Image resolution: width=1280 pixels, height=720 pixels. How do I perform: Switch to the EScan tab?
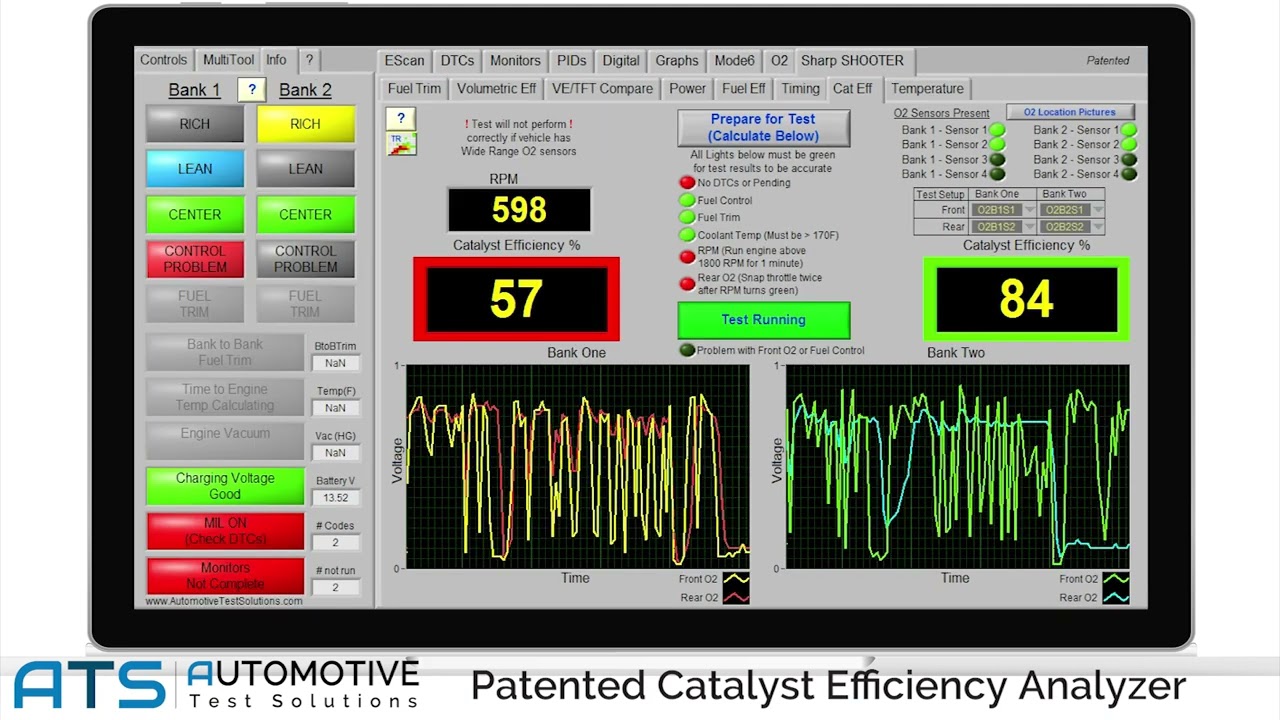pos(405,61)
